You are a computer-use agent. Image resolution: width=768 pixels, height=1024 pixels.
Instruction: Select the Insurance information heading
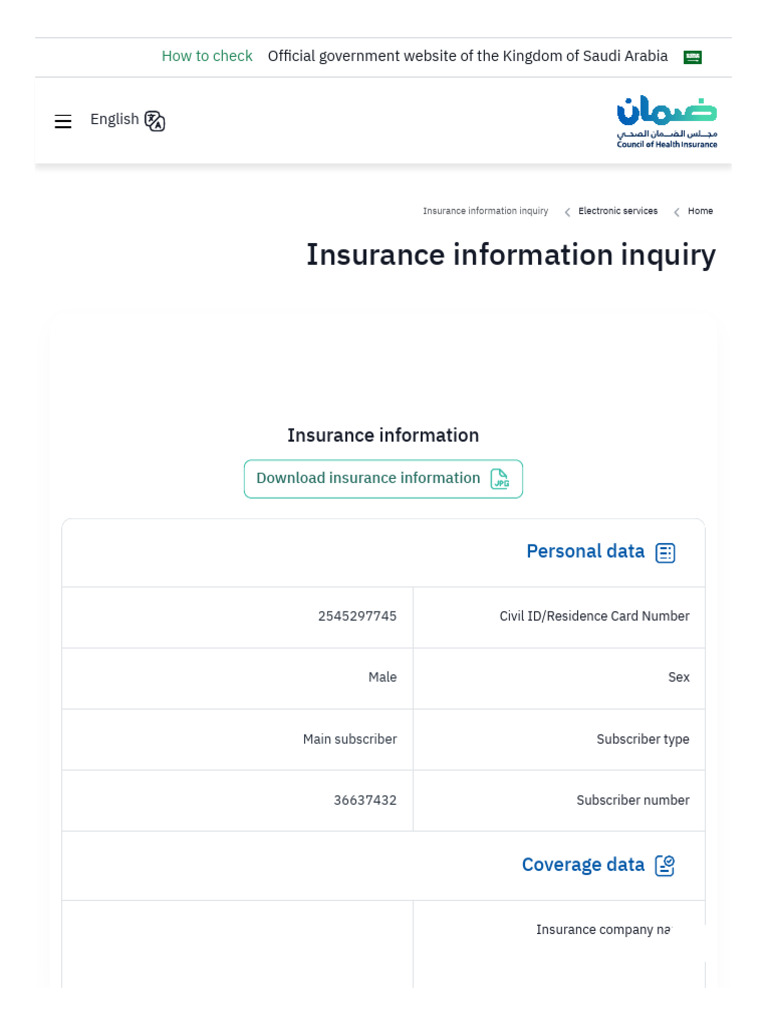pyautogui.click(x=383, y=436)
